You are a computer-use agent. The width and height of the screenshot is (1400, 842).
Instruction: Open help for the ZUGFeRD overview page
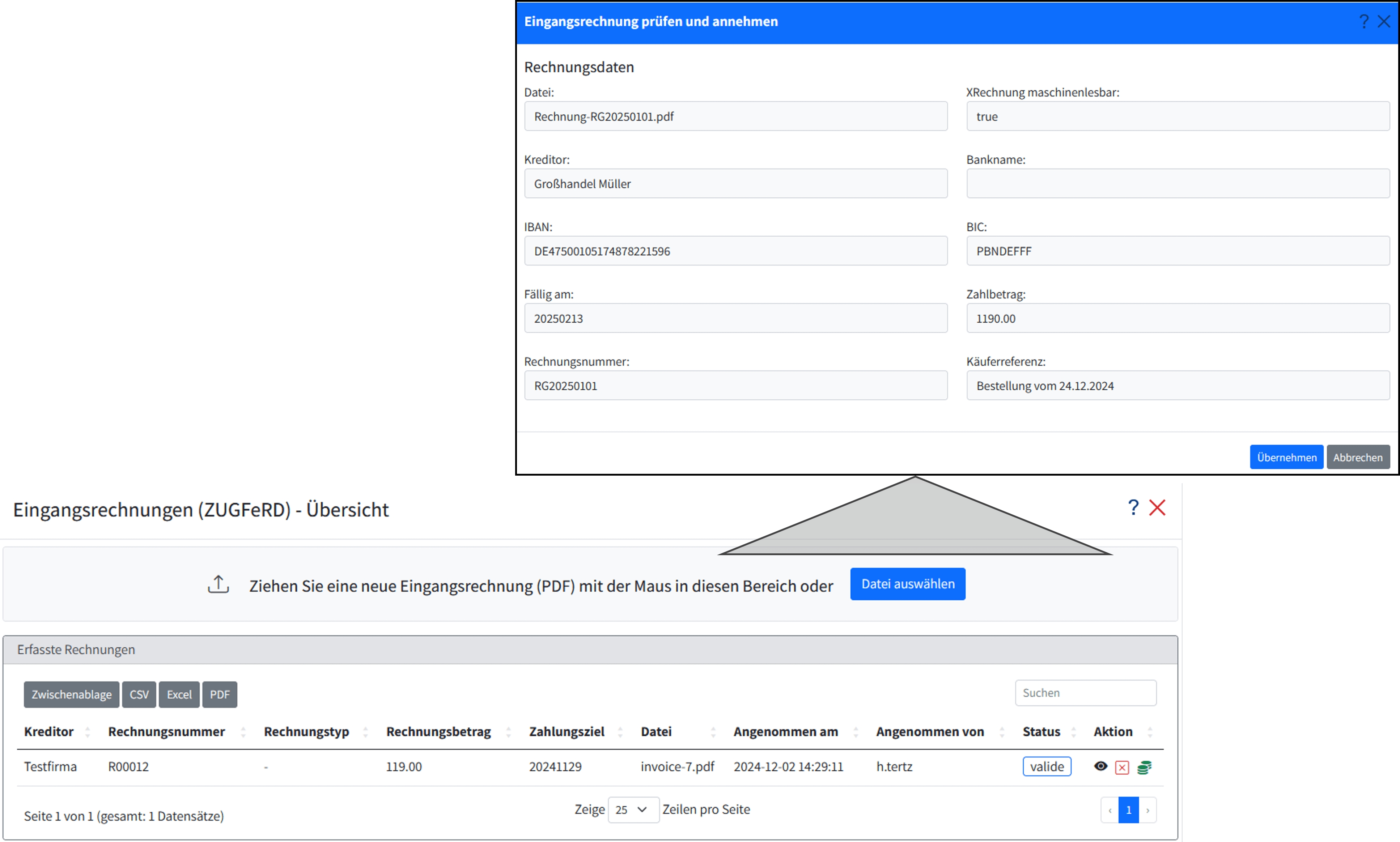coord(1133,507)
